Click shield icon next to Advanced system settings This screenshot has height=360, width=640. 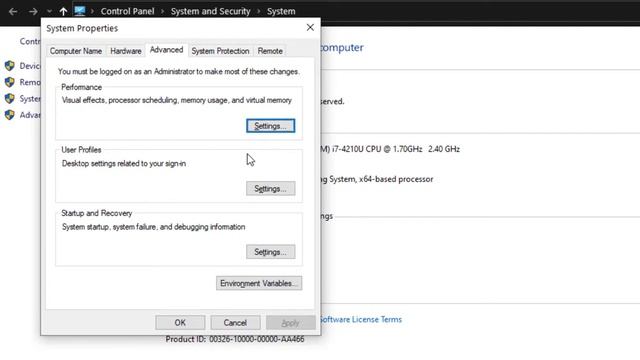click(10, 115)
